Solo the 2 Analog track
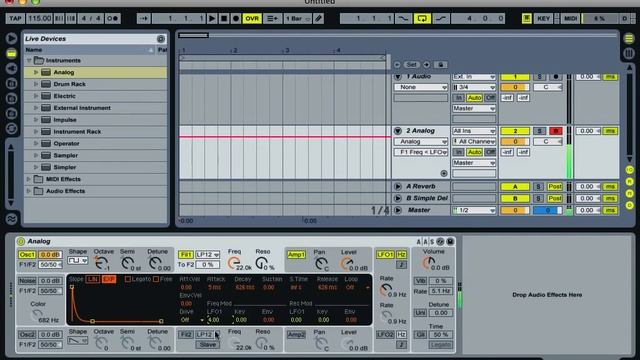This screenshot has width=640, height=360. (539, 131)
